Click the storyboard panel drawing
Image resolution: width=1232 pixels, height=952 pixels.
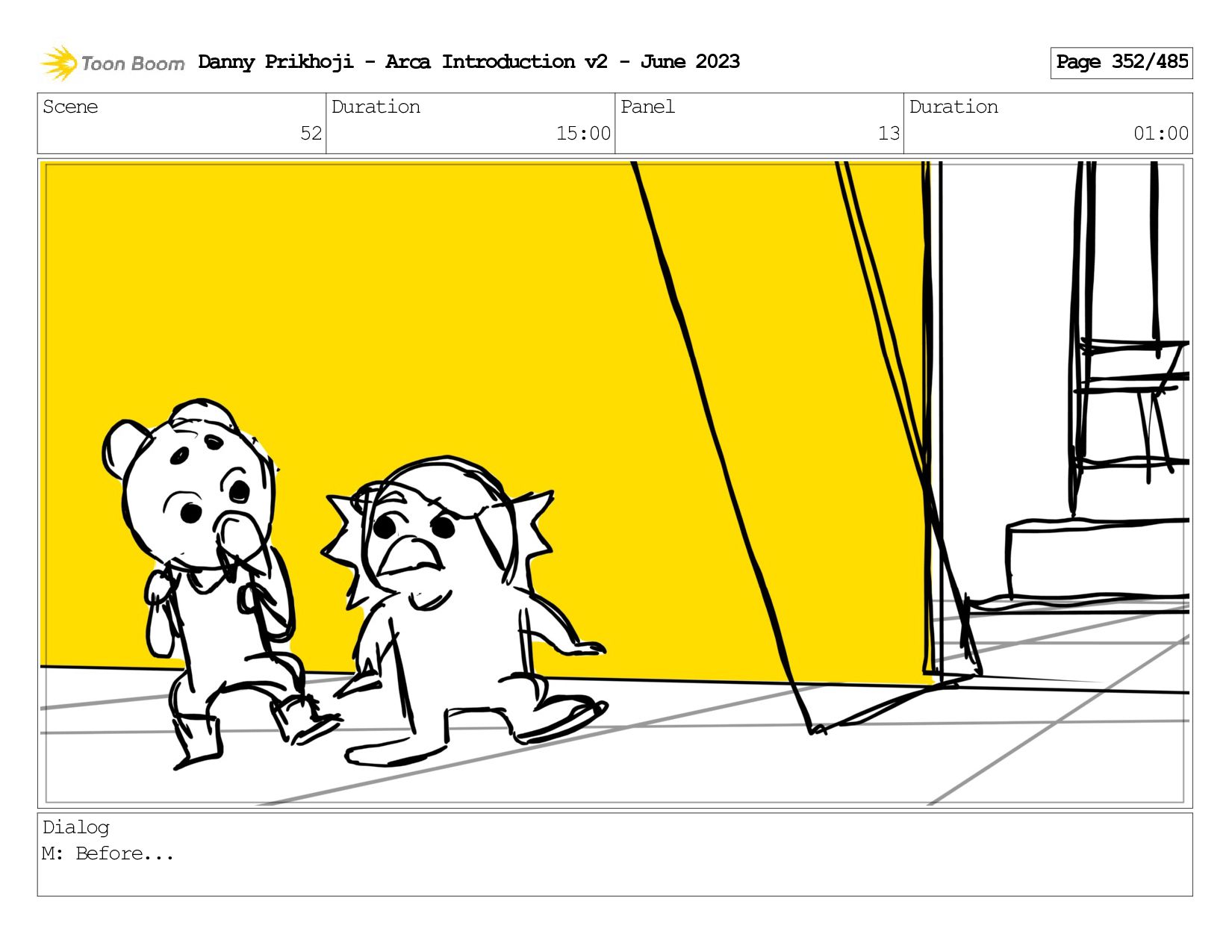[x=615, y=483]
